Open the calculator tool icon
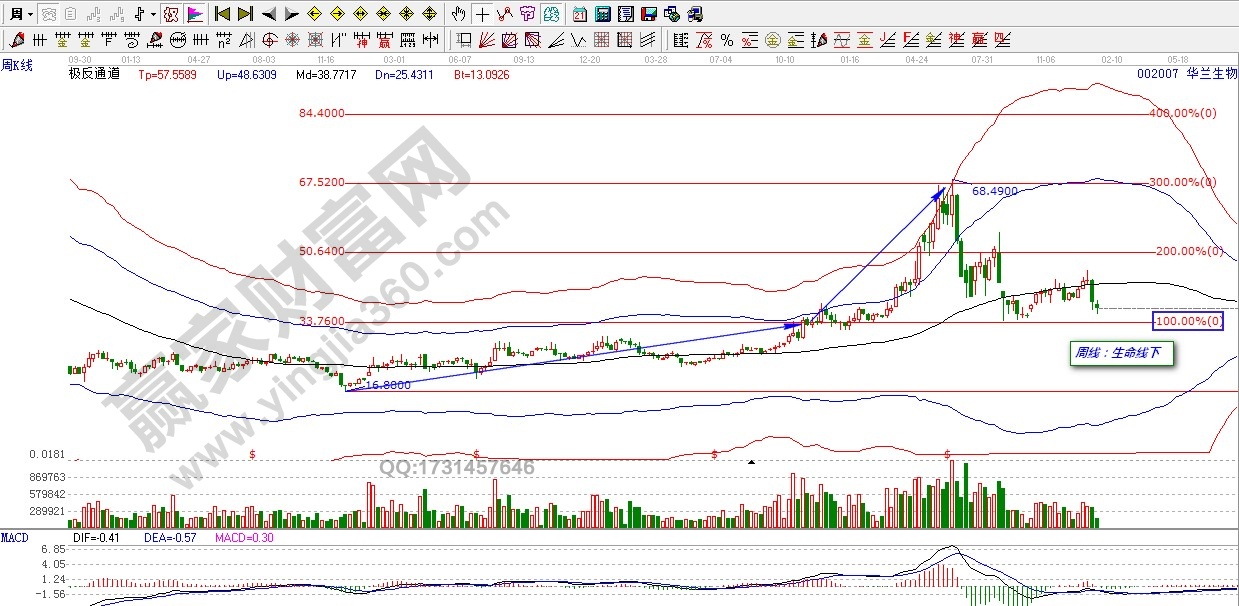 [603, 14]
